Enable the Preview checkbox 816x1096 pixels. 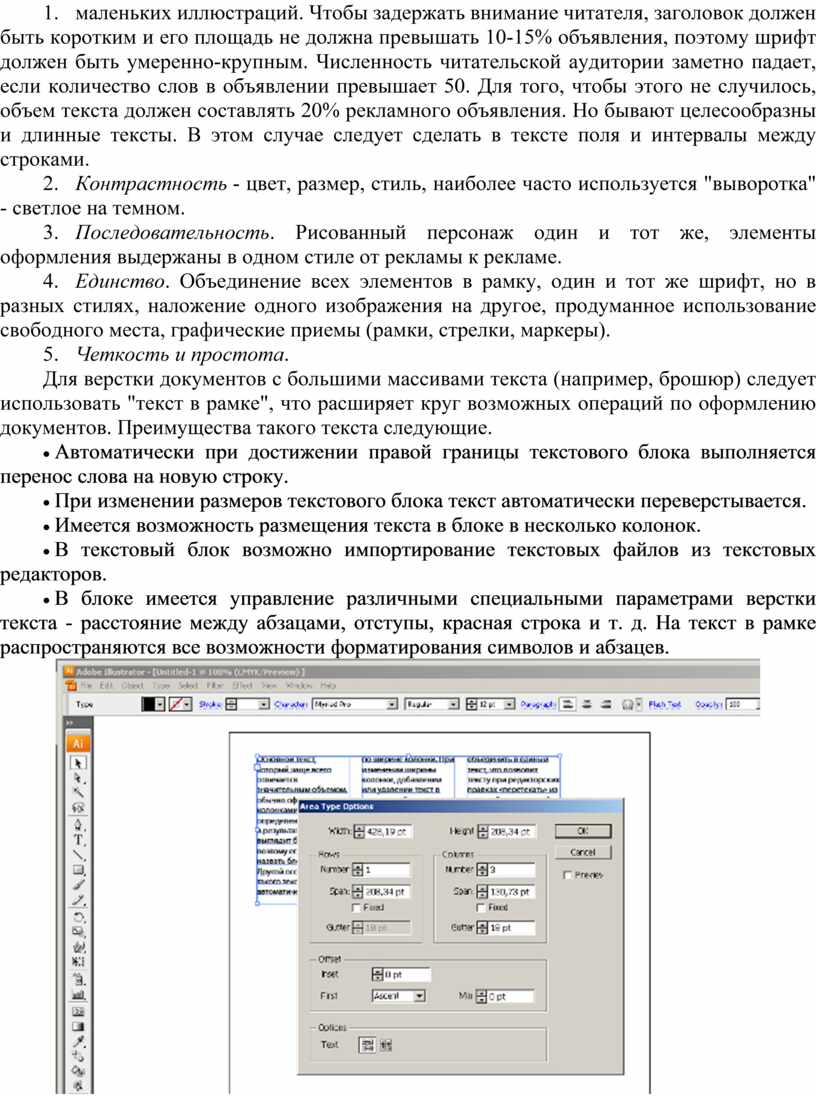pos(566,874)
